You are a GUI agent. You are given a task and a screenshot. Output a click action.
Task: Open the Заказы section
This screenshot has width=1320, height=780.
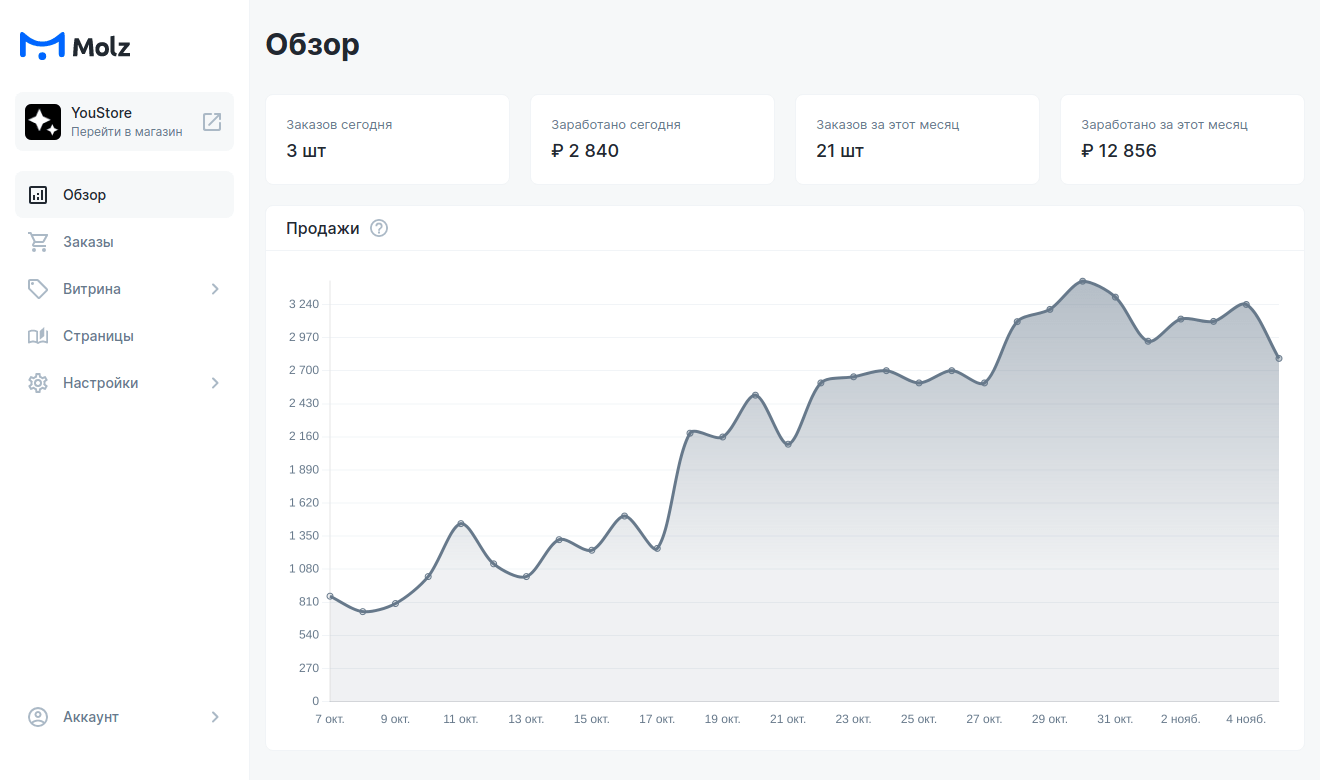click(124, 242)
